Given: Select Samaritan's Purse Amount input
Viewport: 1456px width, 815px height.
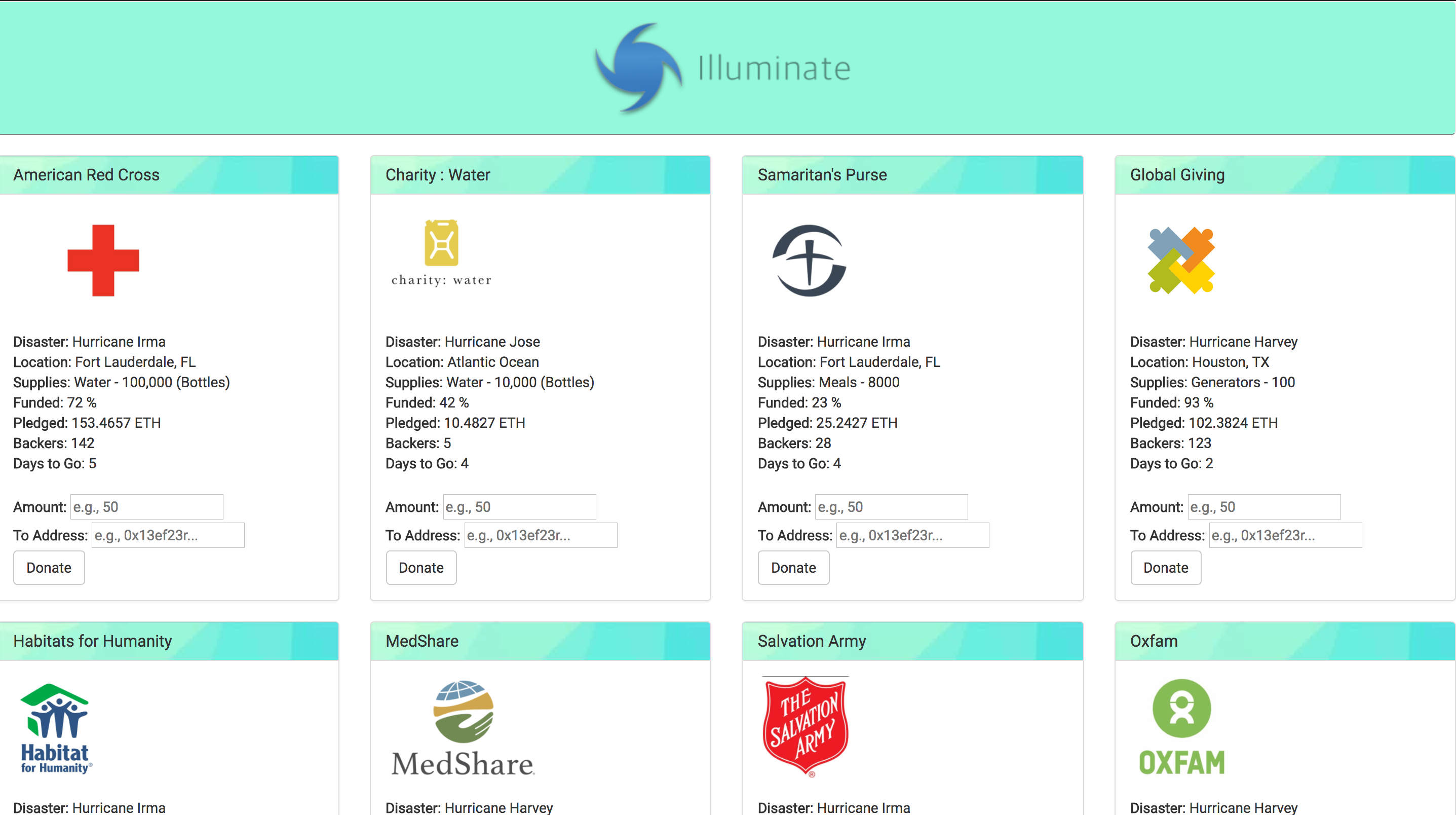Looking at the screenshot, I should point(891,507).
